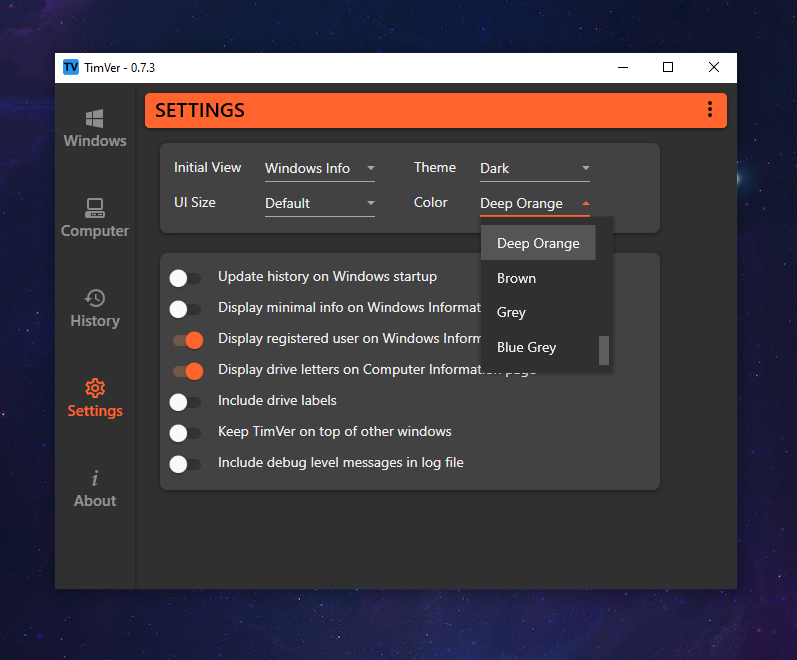Click 'Include debug level messages in log file' text
797x660 pixels.
pos(341,463)
